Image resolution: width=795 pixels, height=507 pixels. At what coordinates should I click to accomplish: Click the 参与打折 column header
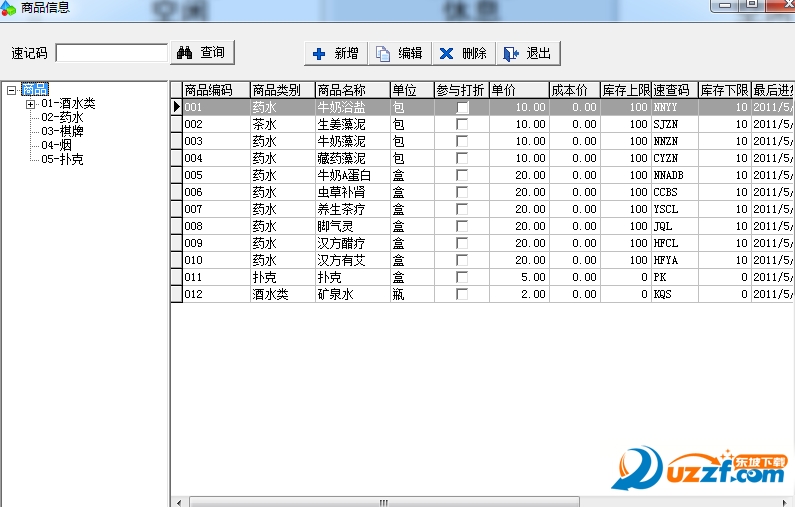(x=462, y=90)
